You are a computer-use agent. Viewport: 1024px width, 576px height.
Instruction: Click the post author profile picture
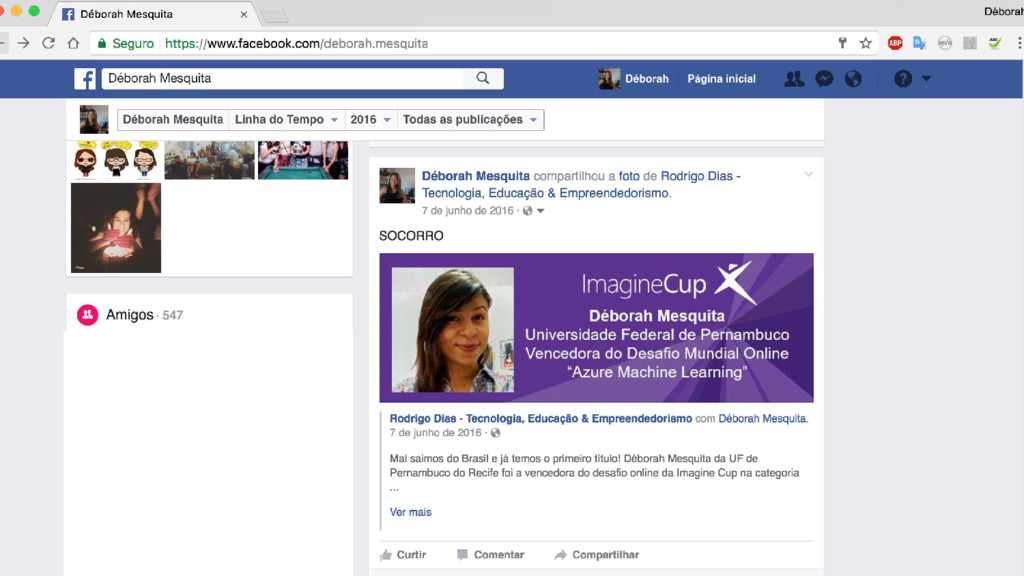[x=397, y=185]
